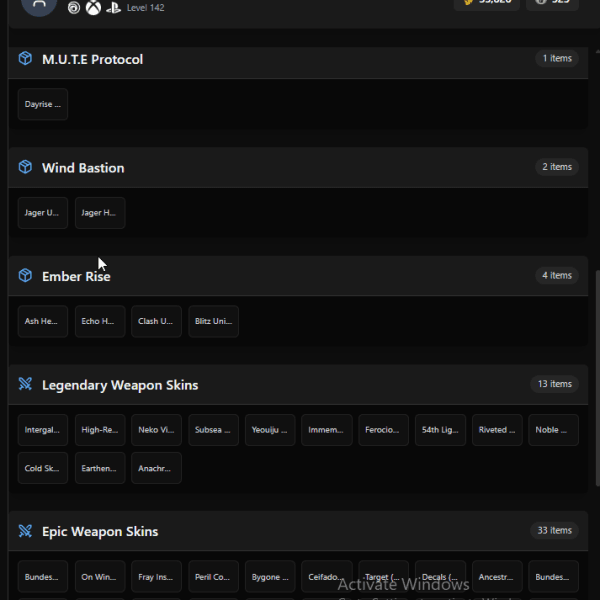The height and width of the screenshot is (600, 600).
Task: Click the Wind Bastion box icon
Action: coord(25,167)
